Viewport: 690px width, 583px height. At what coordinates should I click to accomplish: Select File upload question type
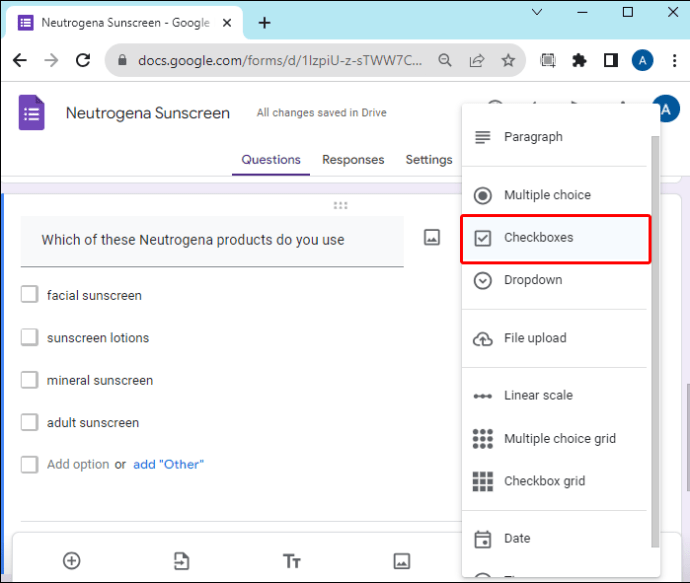pyautogui.click(x=554, y=338)
